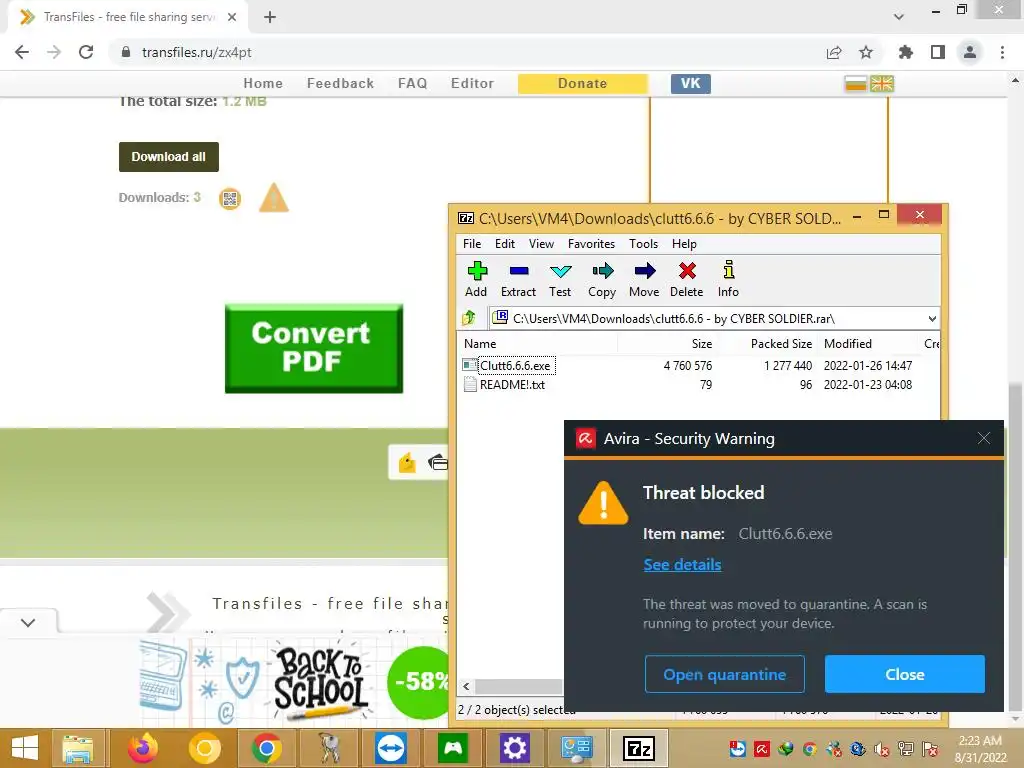Click the Convert PDF green banner
The height and width of the screenshot is (768, 1024).
point(314,348)
